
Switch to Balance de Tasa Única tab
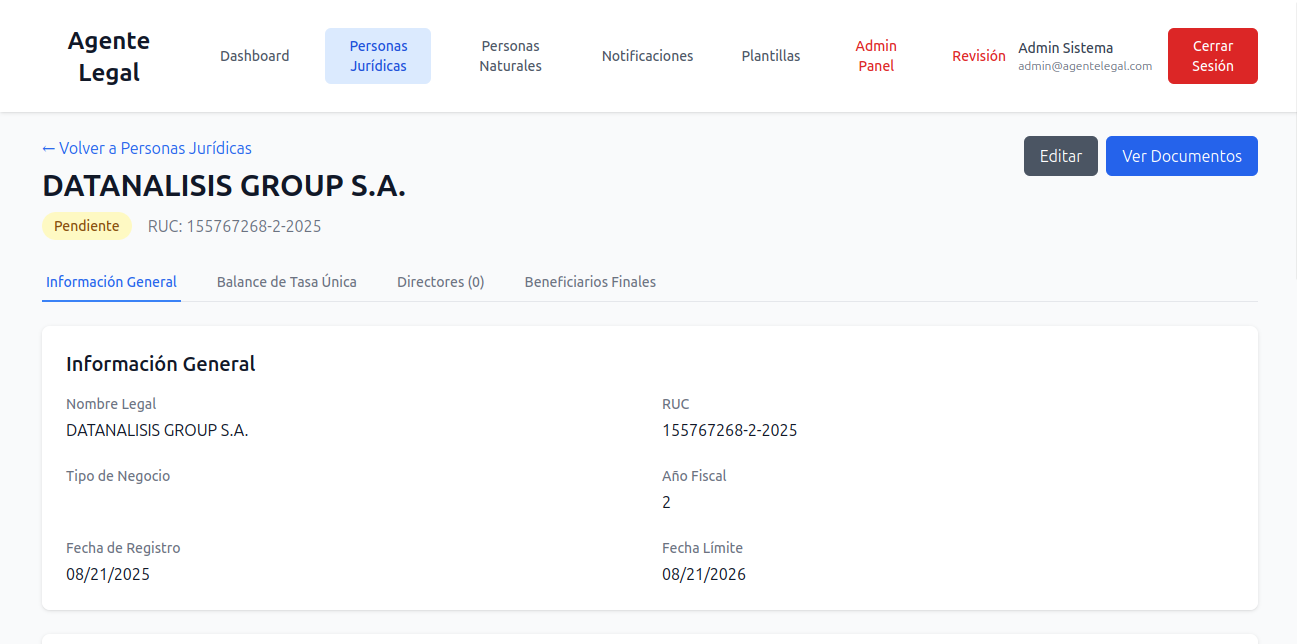tap(286, 282)
